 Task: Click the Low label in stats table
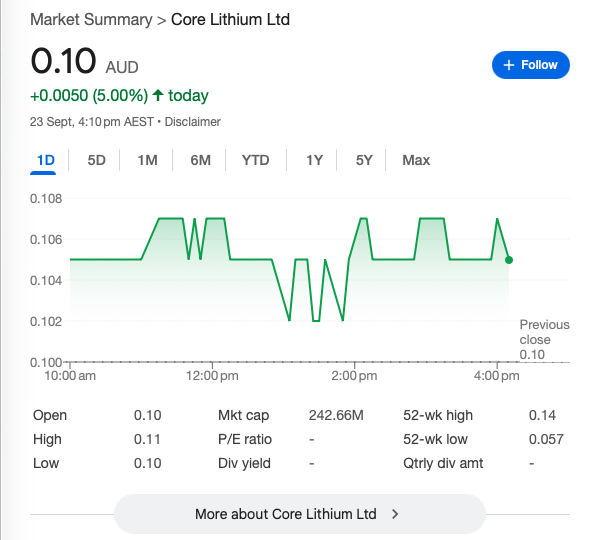point(46,463)
